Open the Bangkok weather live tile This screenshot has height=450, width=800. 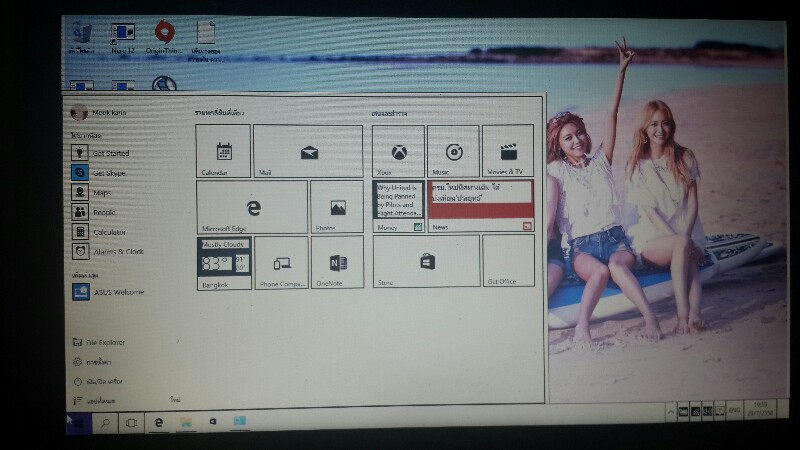[x=224, y=262]
